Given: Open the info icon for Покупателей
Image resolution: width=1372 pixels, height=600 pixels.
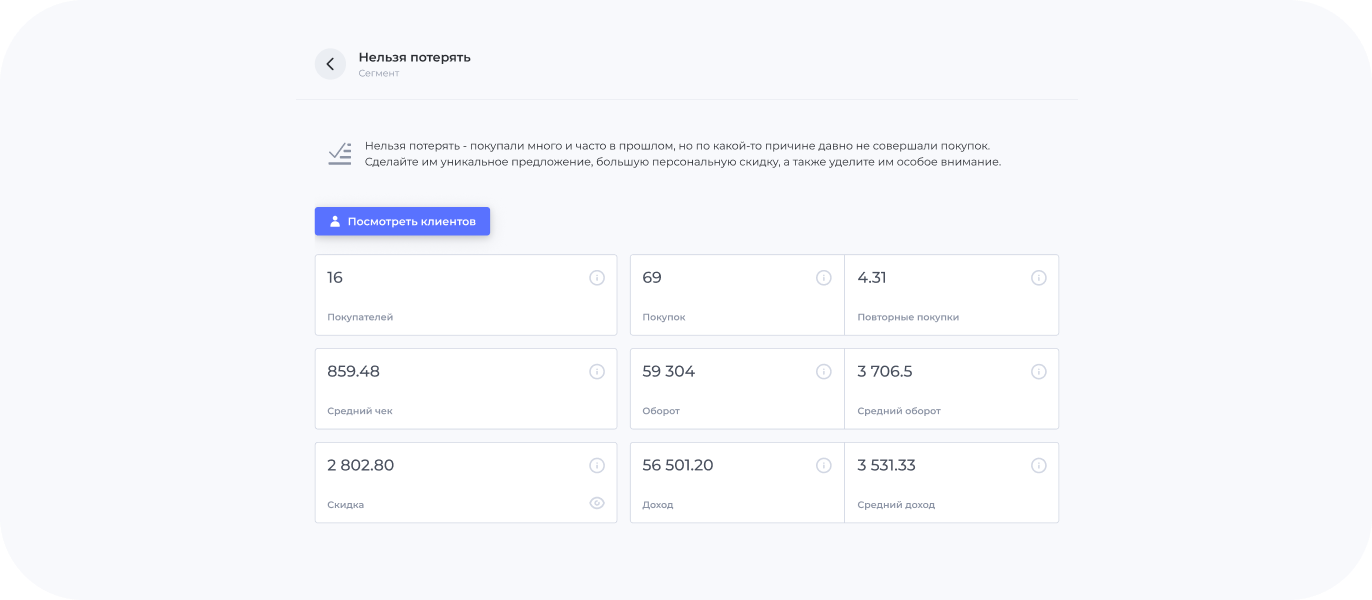Looking at the screenshot, I should click(597, 278).
